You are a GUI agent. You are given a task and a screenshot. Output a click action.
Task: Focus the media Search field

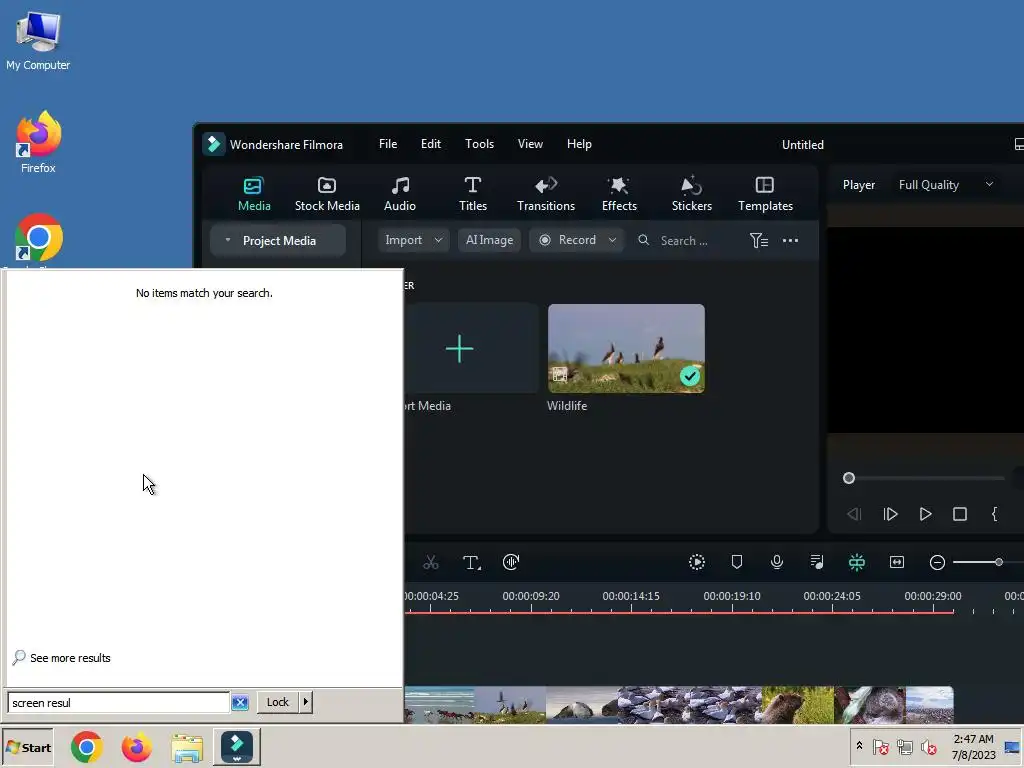pos(684,240)
